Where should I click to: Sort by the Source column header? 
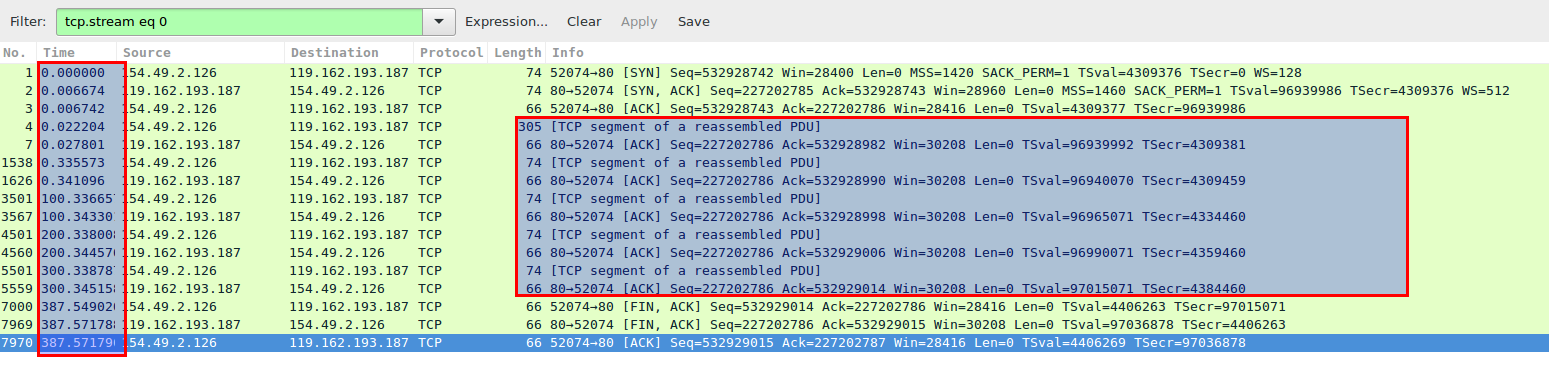click(x=200, y=53)
